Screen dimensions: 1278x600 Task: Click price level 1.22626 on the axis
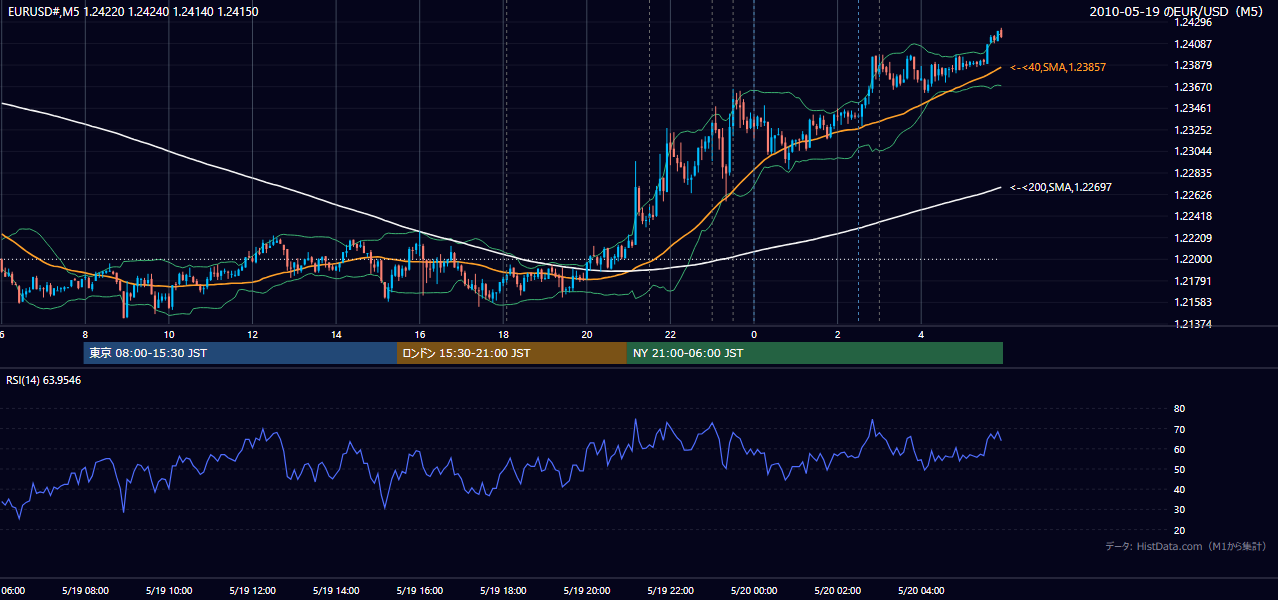click(x=1193, y=195)
